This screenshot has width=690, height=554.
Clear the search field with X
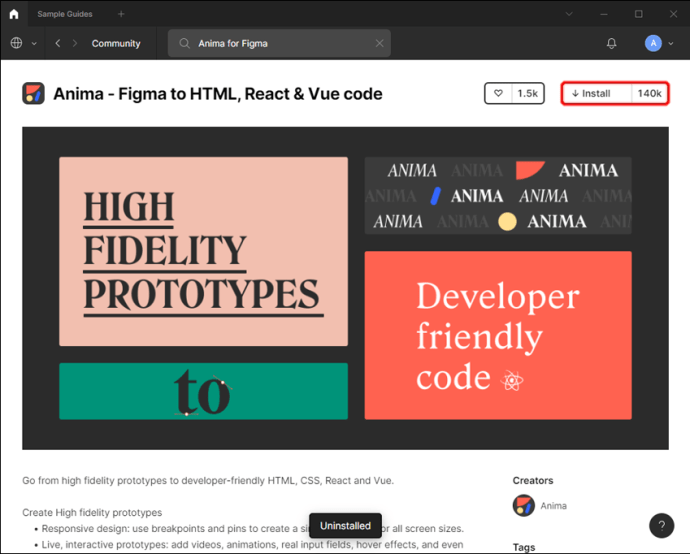[x=379, y=43]
